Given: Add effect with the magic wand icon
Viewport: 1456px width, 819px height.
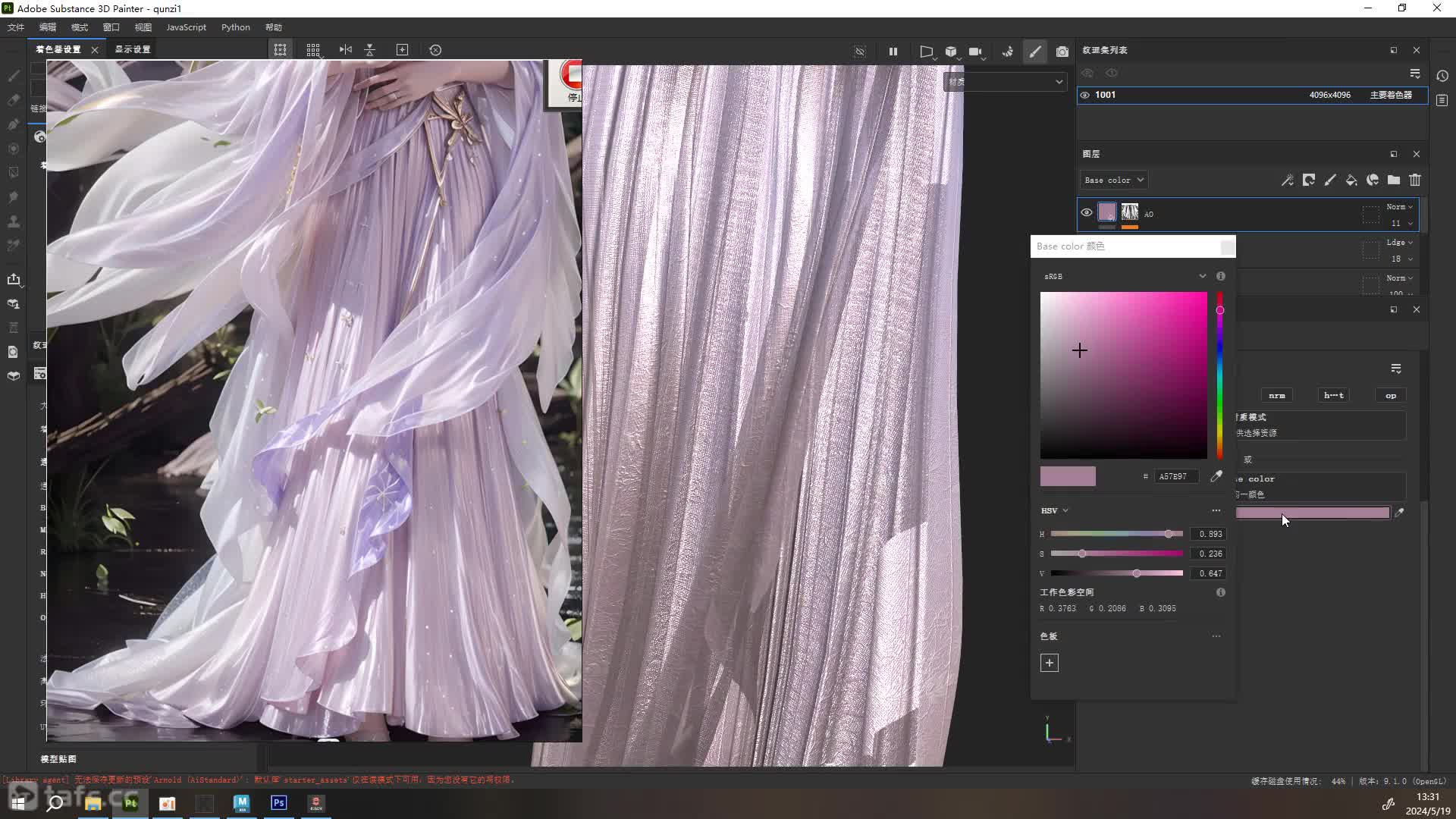Looking at the screenshot, I should click(1288, 180).
